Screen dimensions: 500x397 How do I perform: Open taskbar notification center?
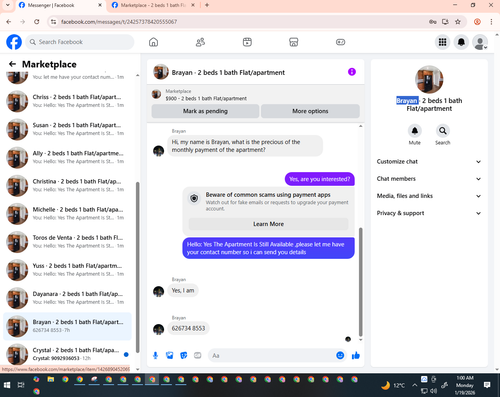(487, 385)
